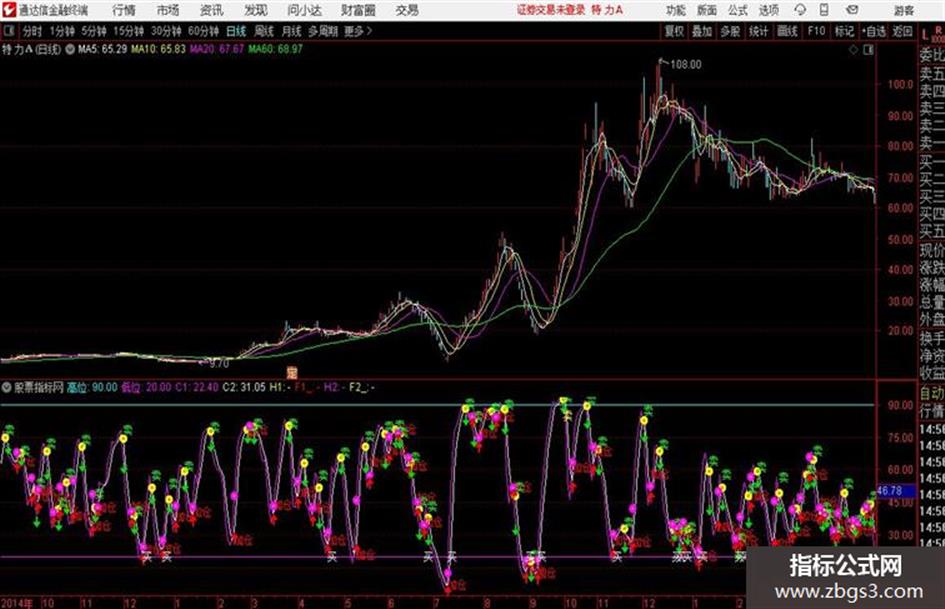
Task: Click the red 证券交易未登录 login notice
Action: pyautogui.click(x=551, y=10)
